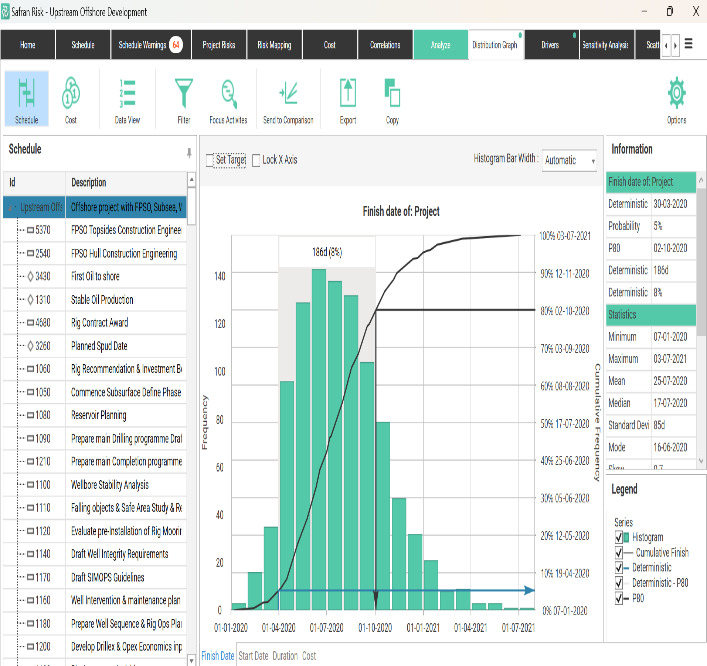The image size is (707, 666).
Task: Click Schedule list scroll up arrow
Action: tap(192, 179)
